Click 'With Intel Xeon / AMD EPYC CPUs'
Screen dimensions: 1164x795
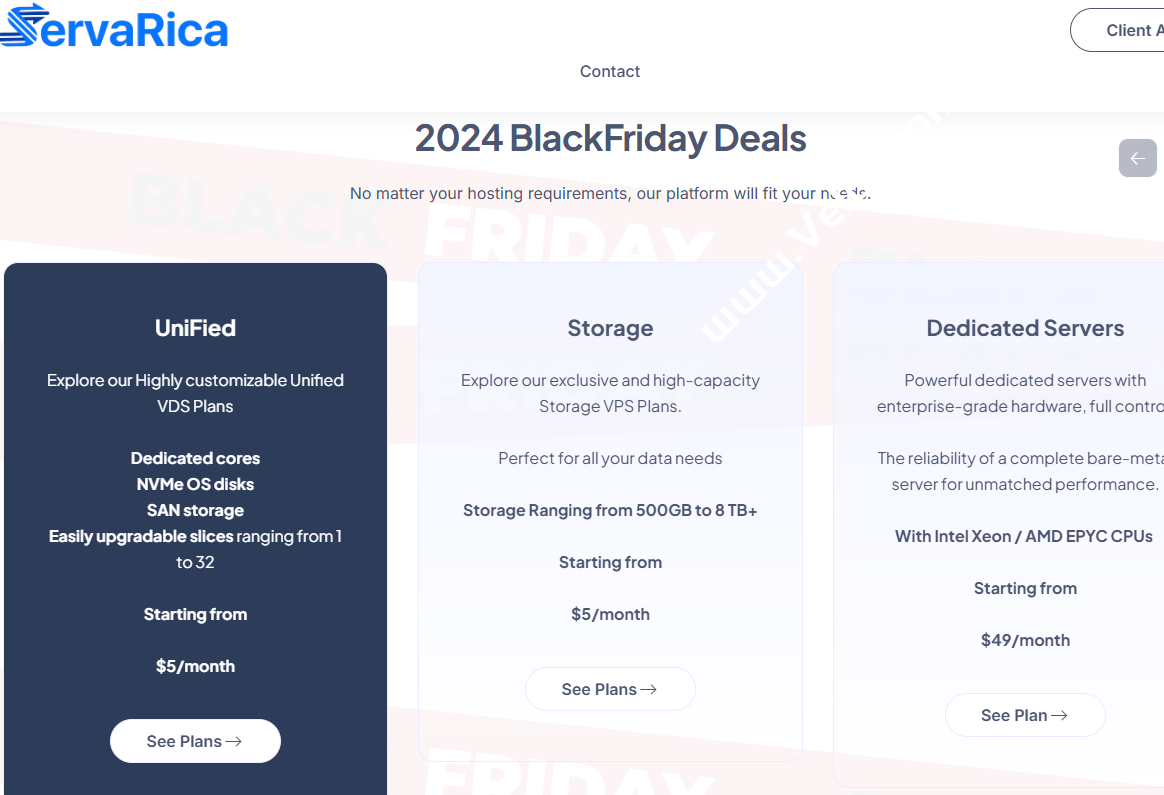coord(1023,536)
